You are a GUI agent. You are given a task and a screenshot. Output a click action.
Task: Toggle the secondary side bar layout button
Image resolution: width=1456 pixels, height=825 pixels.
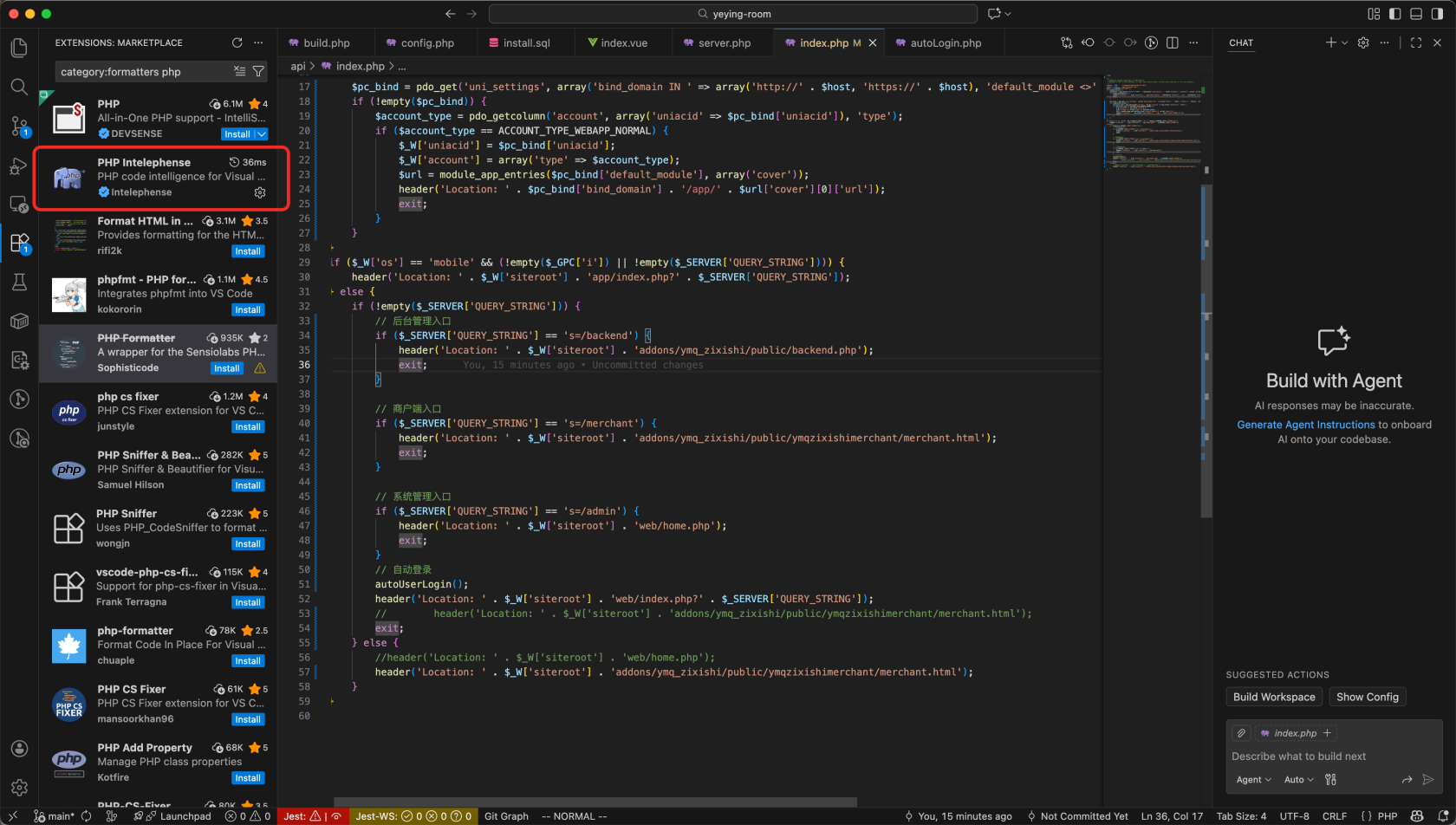point(1437,14)
